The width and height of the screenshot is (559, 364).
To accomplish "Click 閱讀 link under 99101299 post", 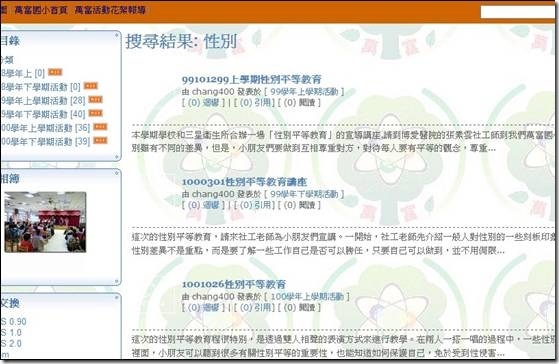I will point(300,103).
